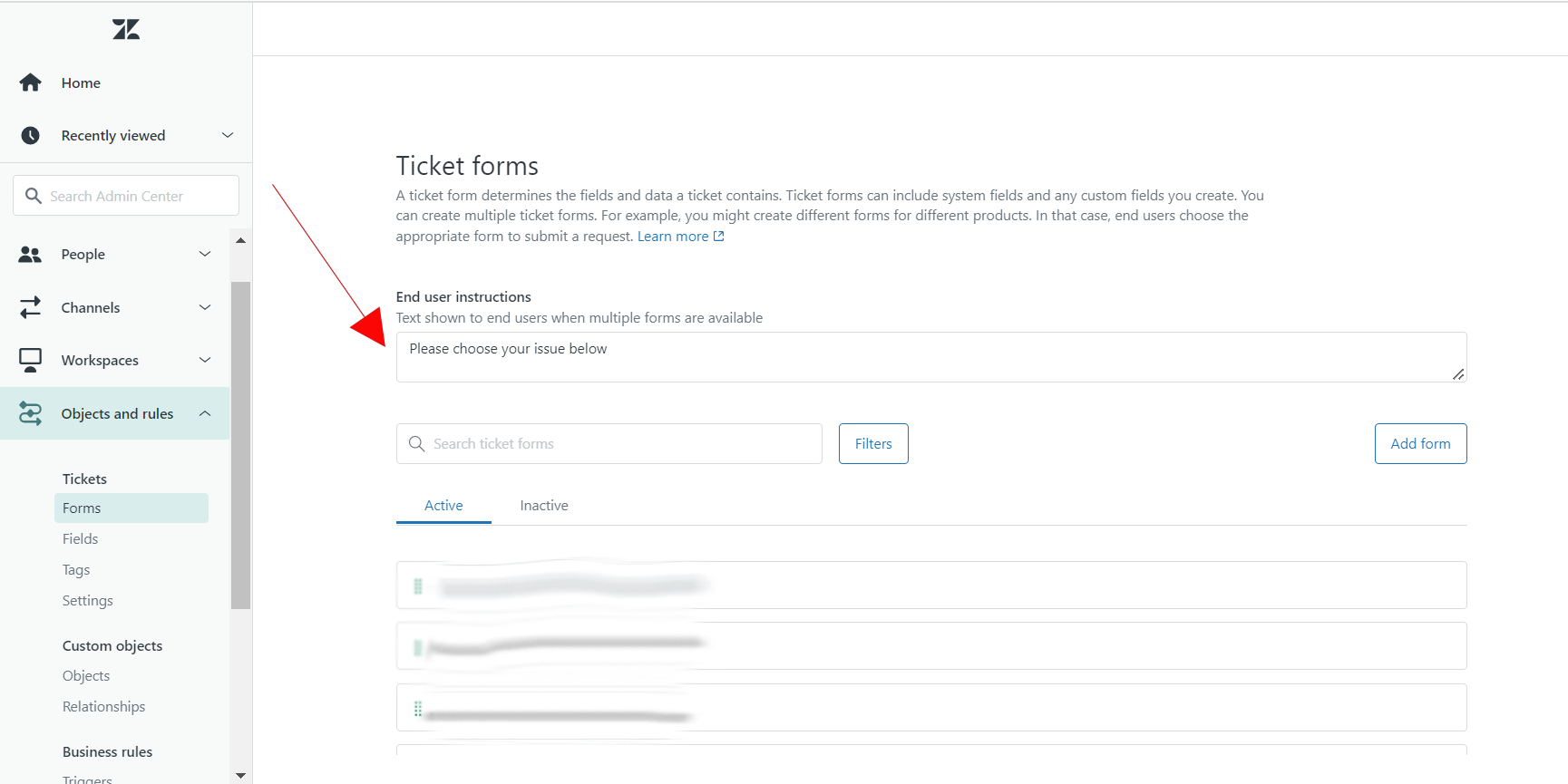Select the Active tab
The height and width of the screenshot is (784, 1568).
tap(443, 506)
